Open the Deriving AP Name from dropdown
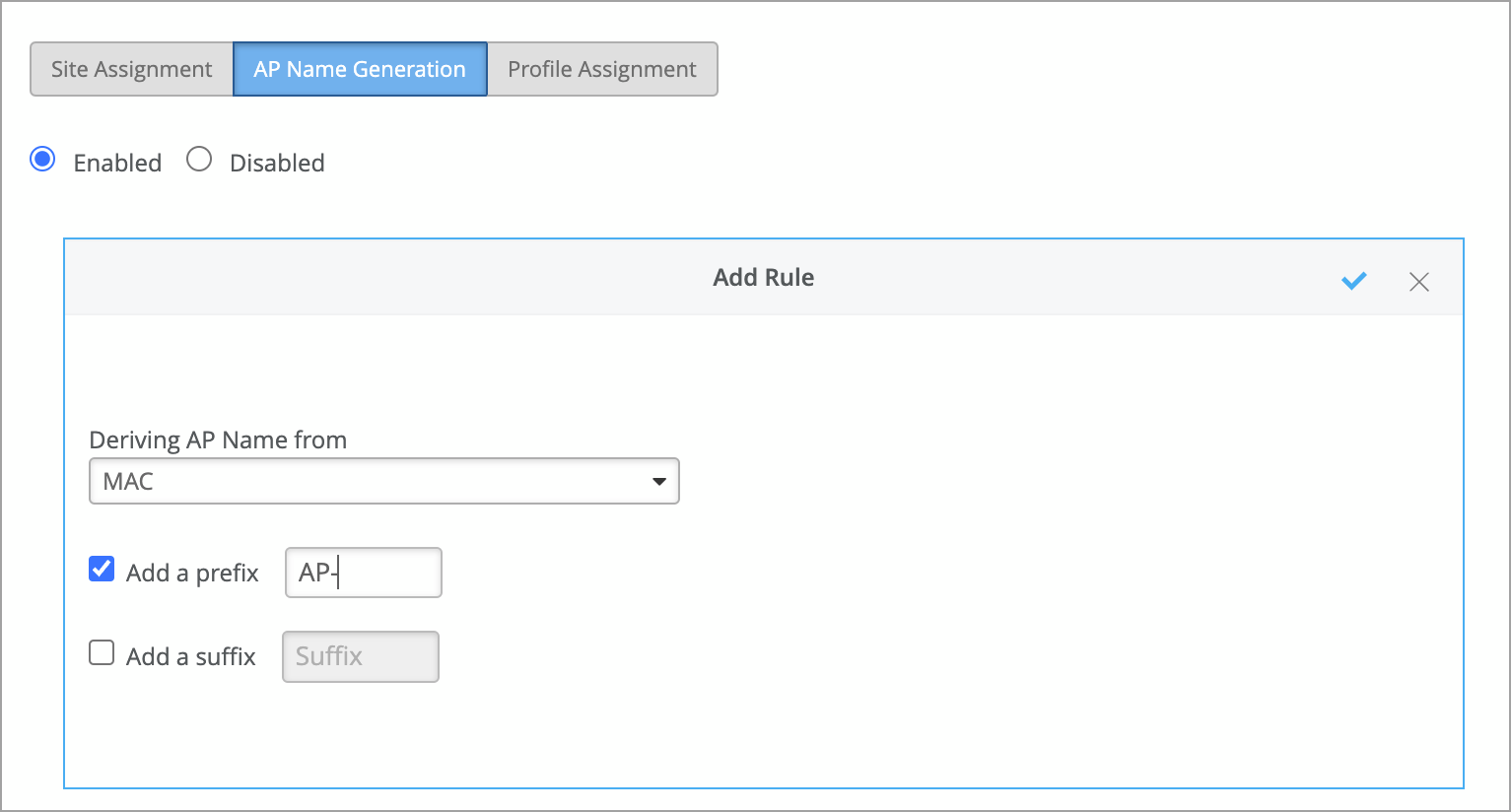Viewport: 1511px width, 812px height. point(383,481)
